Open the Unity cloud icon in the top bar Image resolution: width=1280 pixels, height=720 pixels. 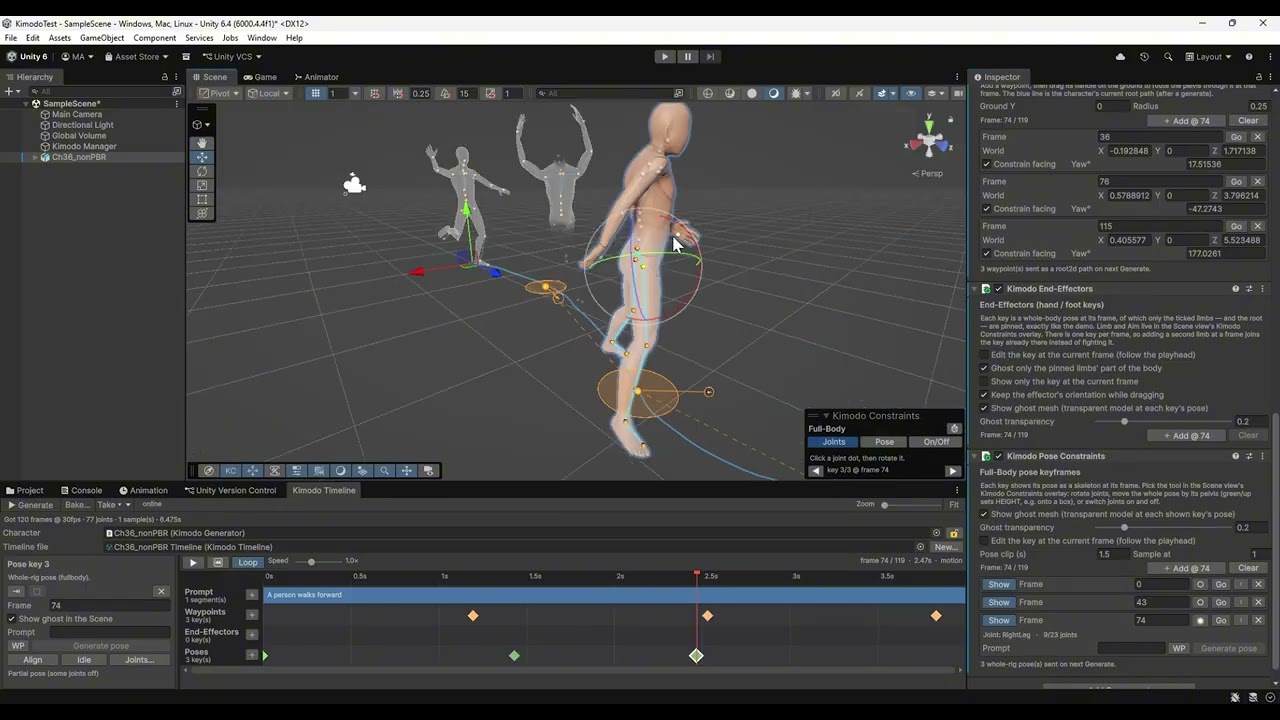(1120, 57)
